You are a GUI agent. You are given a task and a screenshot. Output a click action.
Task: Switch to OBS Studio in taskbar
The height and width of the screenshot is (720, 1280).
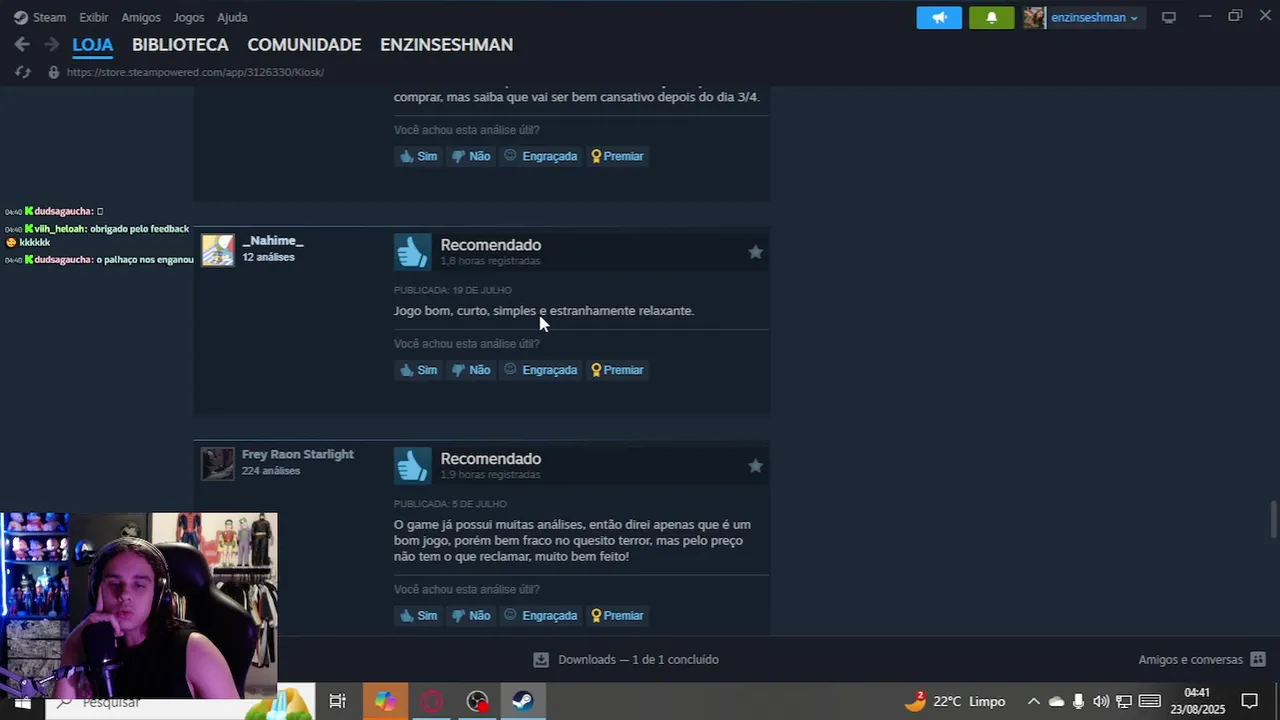click(478, 701)
